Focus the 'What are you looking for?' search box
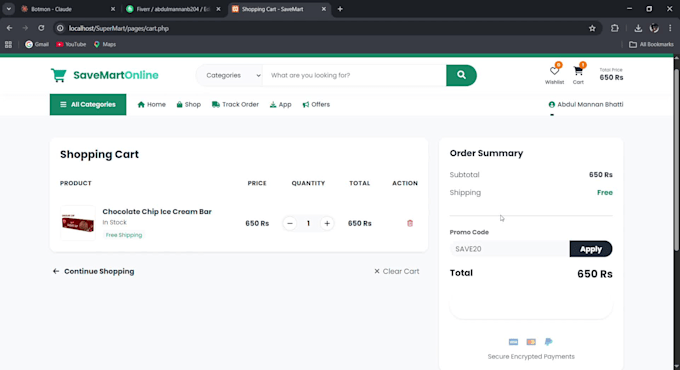The height and width of the screenshot is (370, 680). point(354,75)
